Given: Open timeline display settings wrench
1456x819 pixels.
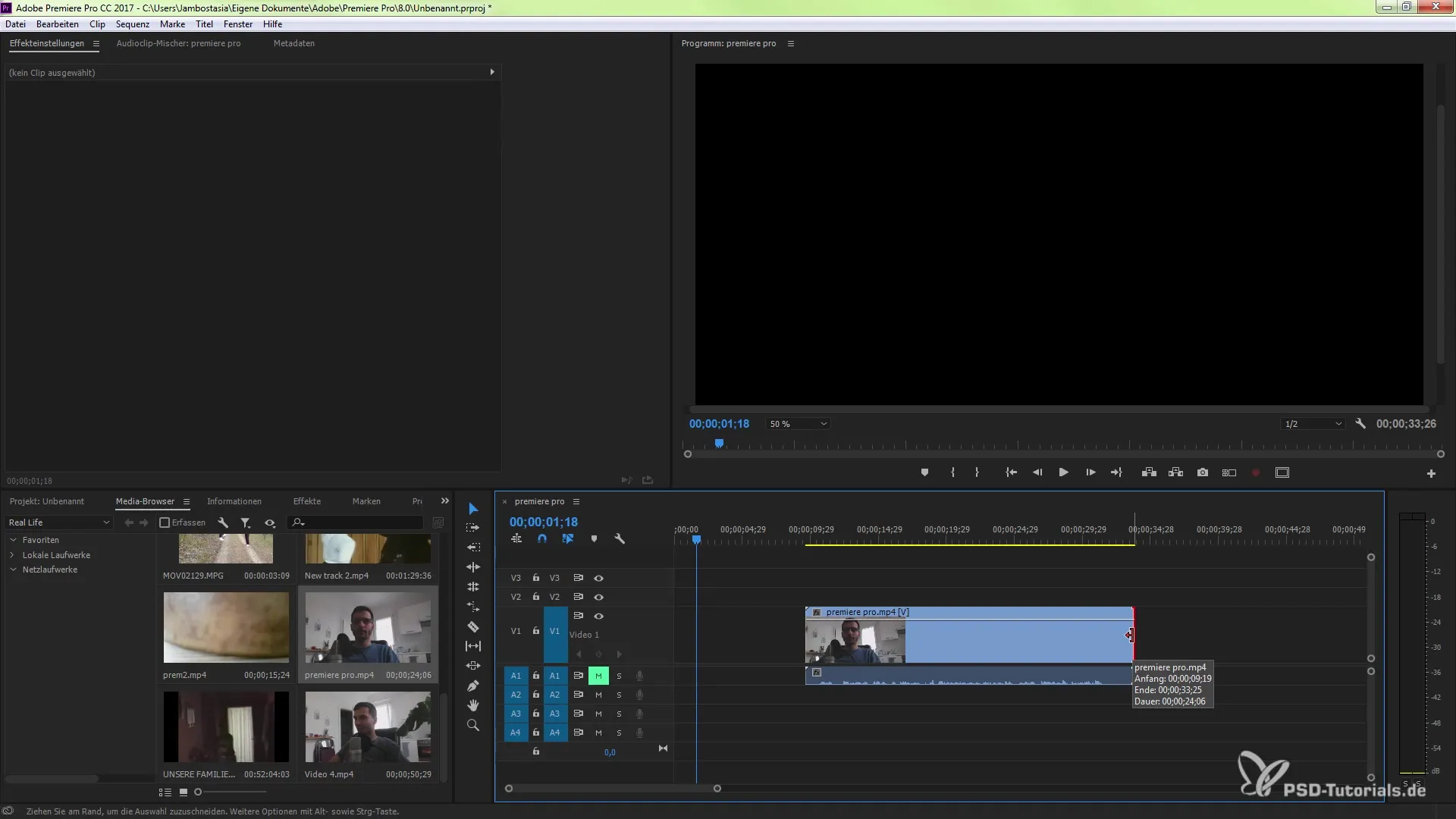Looking at the screenshot, I should pyautogui.click(x=620, y=538).
